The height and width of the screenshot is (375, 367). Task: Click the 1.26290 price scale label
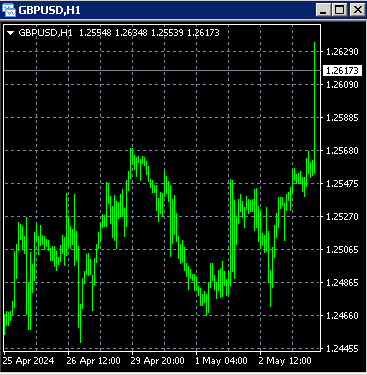[342, 52]
